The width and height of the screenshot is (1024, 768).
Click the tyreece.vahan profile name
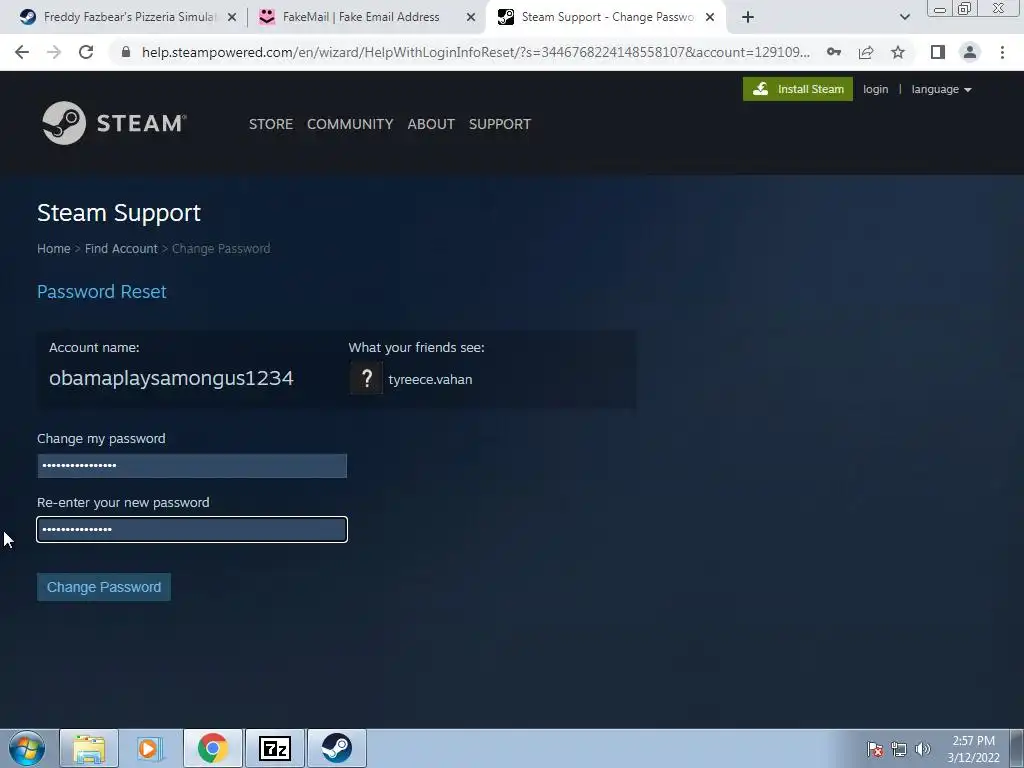click(430, 379)
